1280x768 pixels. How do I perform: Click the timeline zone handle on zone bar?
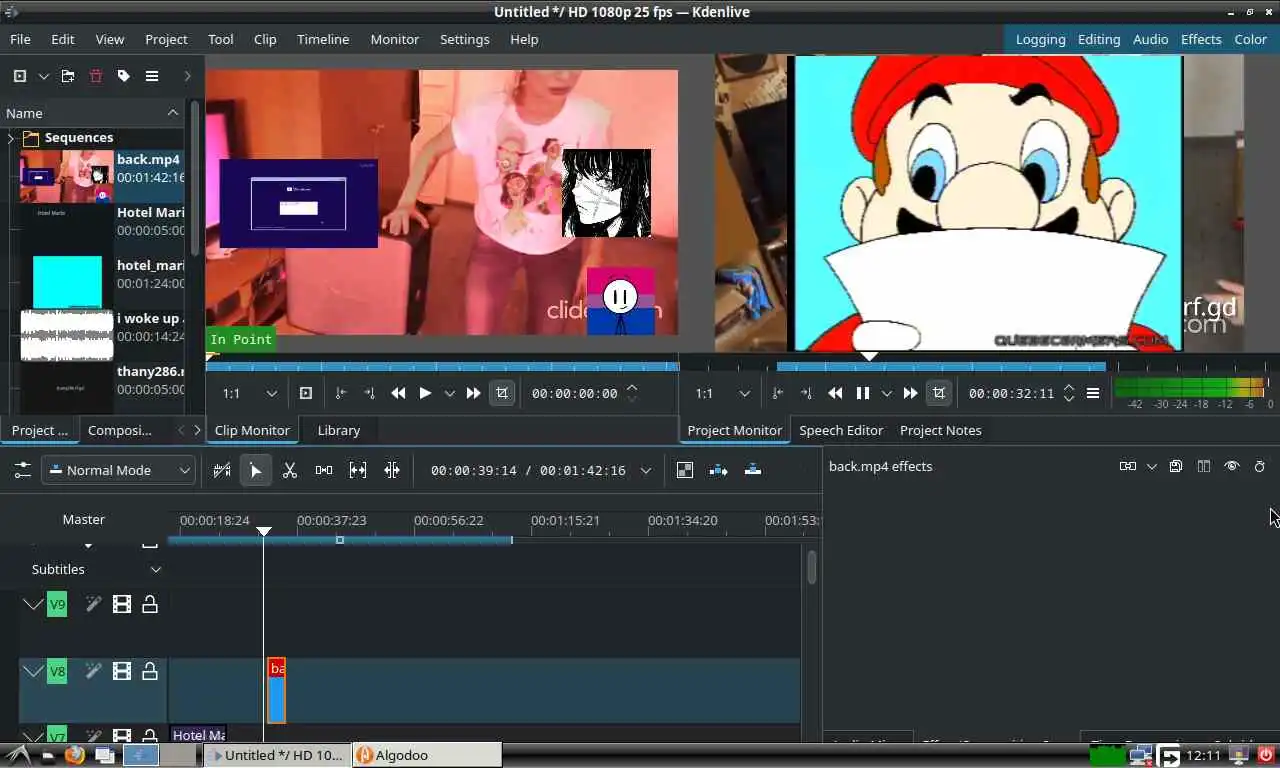tap(340, 540)
